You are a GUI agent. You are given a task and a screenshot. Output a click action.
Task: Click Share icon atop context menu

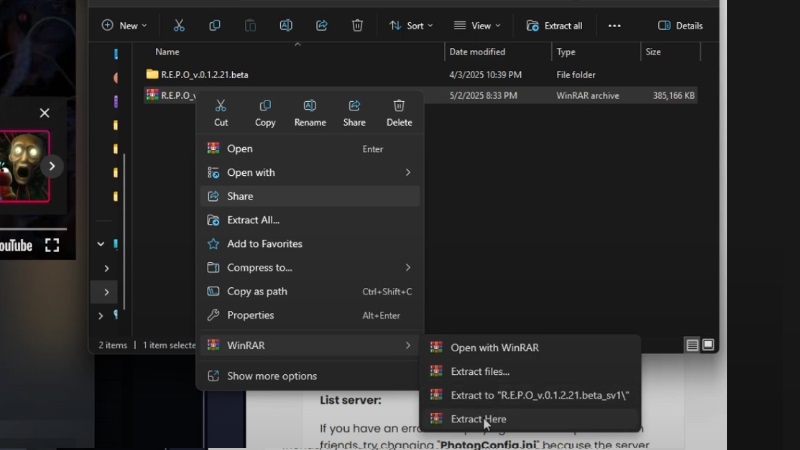354,113
